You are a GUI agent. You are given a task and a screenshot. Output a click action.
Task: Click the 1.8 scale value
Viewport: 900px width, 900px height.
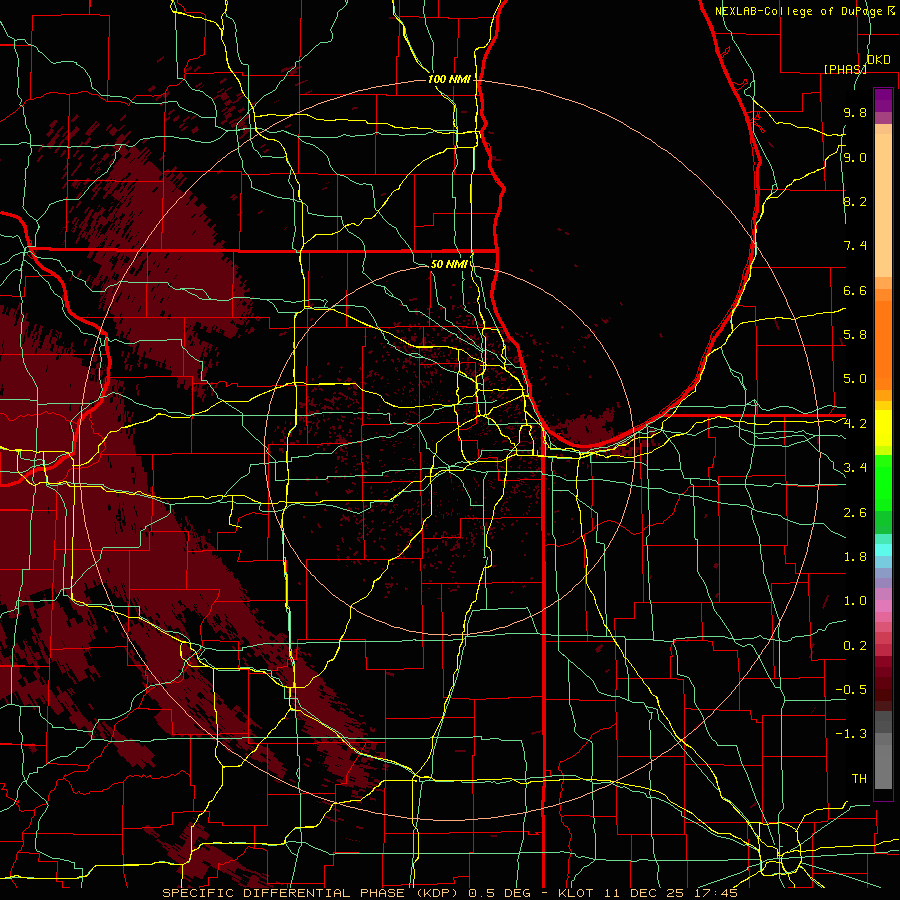point(855,557)
